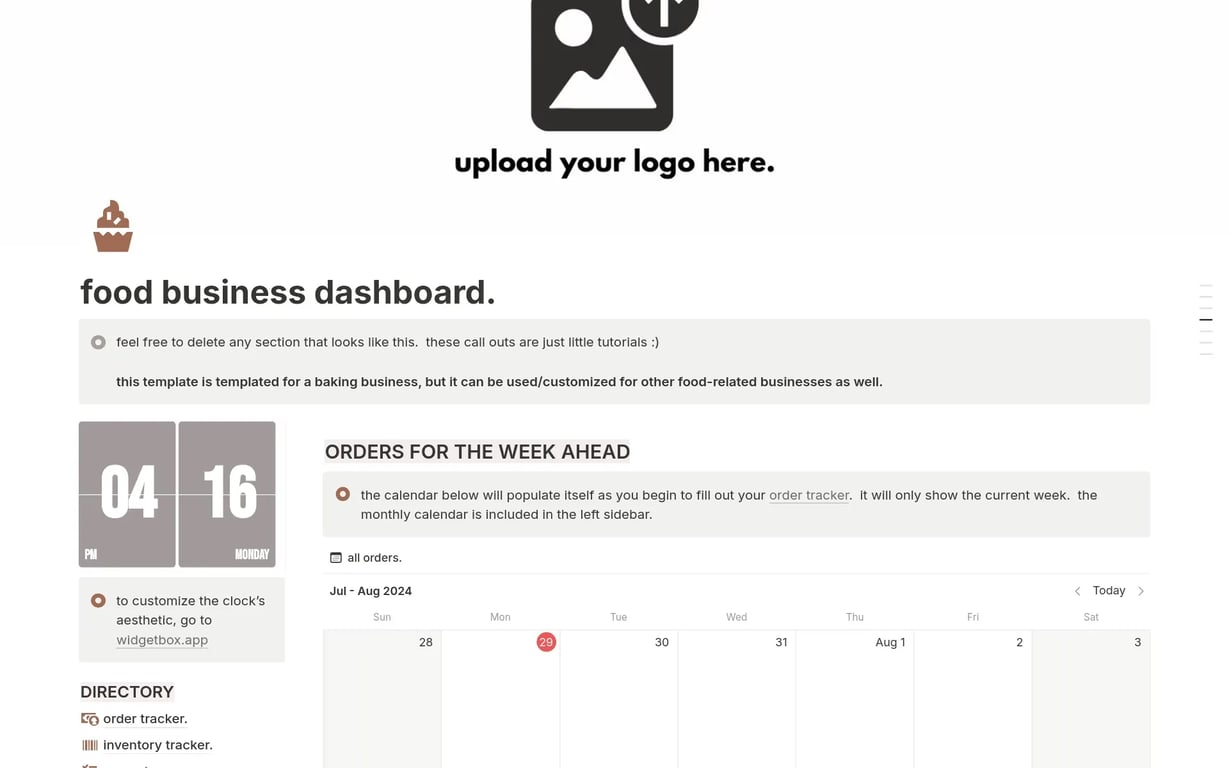Jump to Today in the calendar
This screenshot has width=1229, height=768.
tap(1108, 591)
